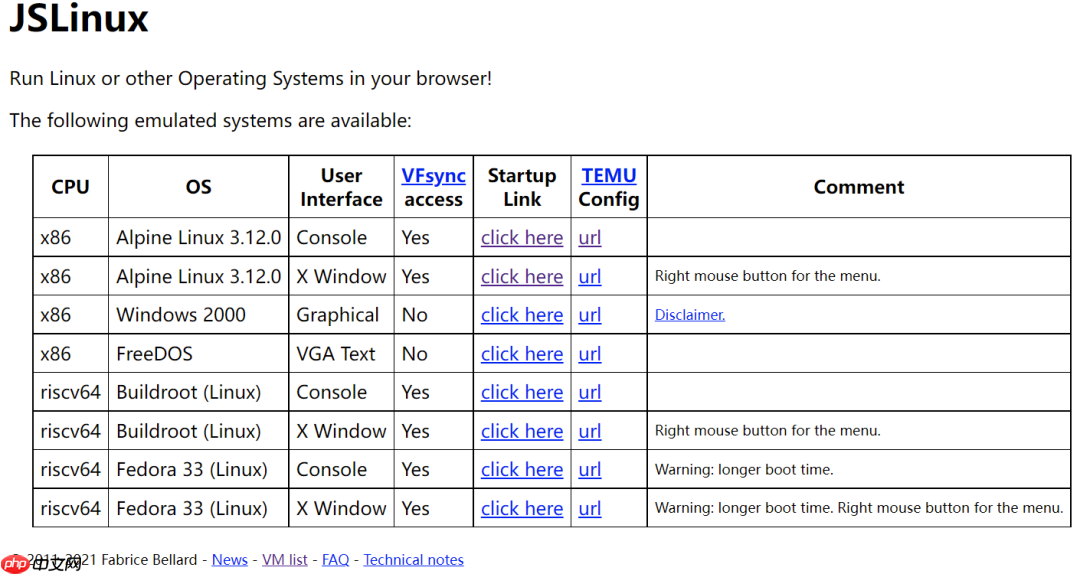
Task: Open the Windows 2000 Disclaimer link
Action: (x=689, y=315)
